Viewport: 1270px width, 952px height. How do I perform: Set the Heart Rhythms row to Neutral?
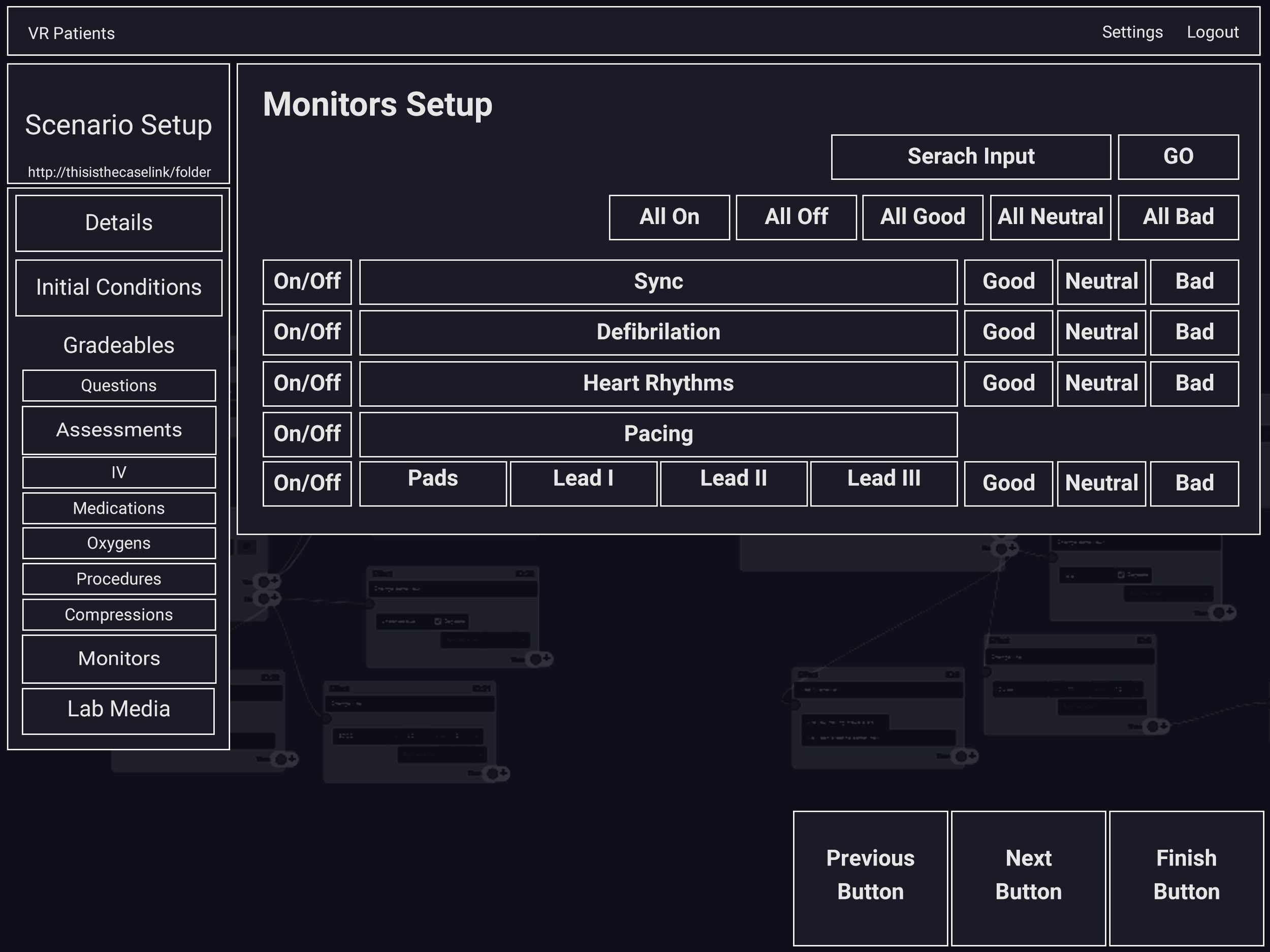coord(1101,384)
